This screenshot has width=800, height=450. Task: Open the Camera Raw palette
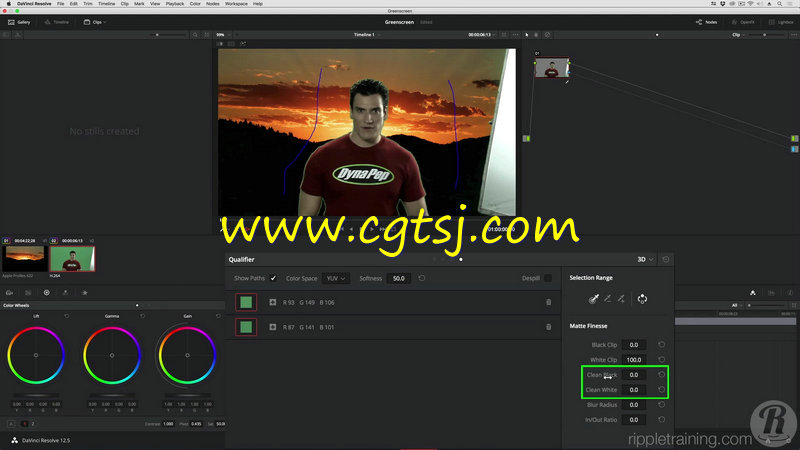tap(9, 293)
